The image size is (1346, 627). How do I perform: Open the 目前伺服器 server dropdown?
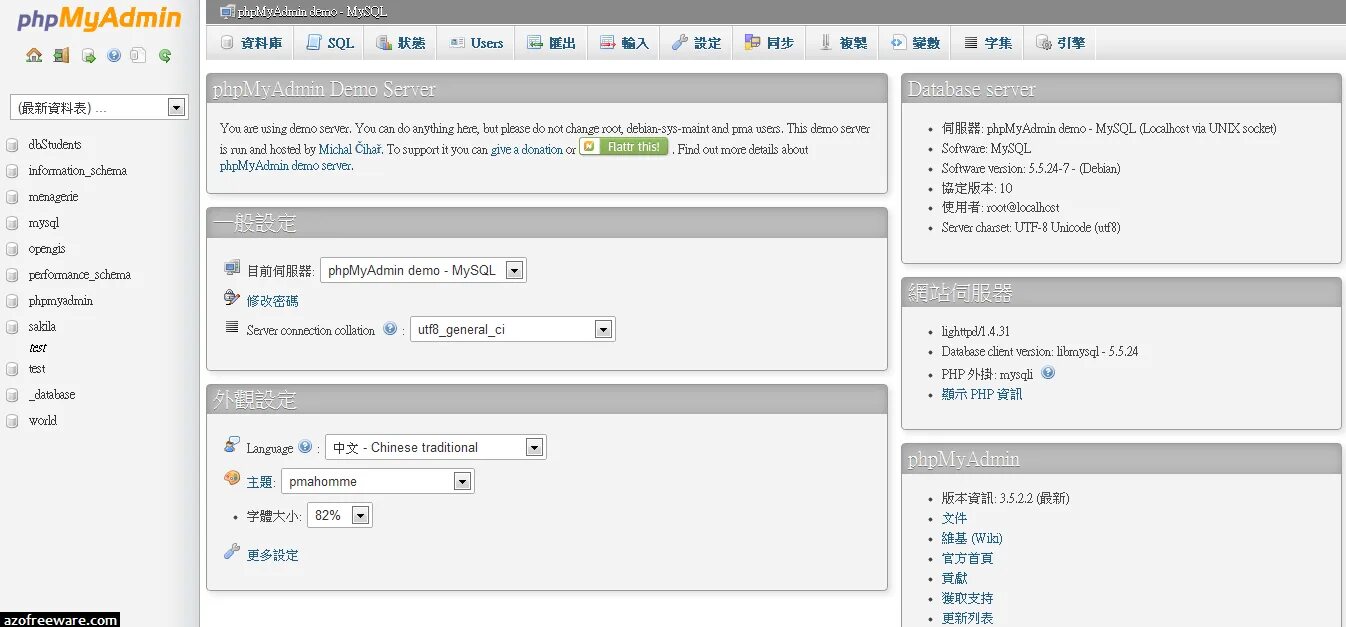[x=423, y=270]
